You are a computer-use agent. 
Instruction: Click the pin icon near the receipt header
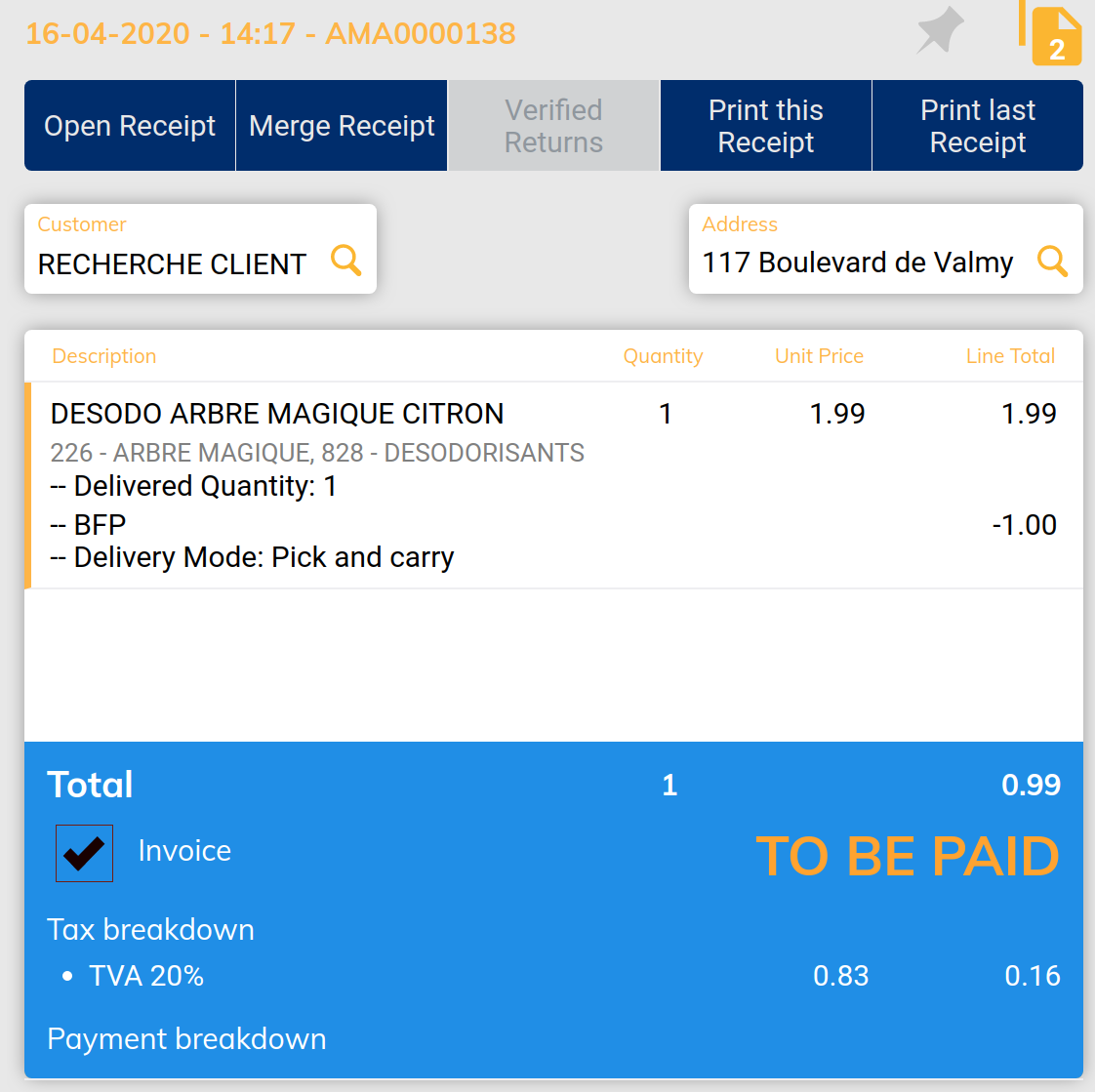coord(940,31)
